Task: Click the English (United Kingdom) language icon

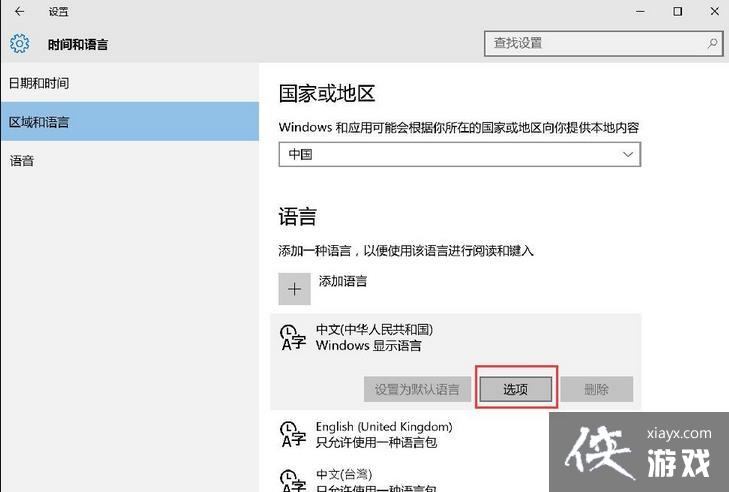Action: tap(293, 434)
